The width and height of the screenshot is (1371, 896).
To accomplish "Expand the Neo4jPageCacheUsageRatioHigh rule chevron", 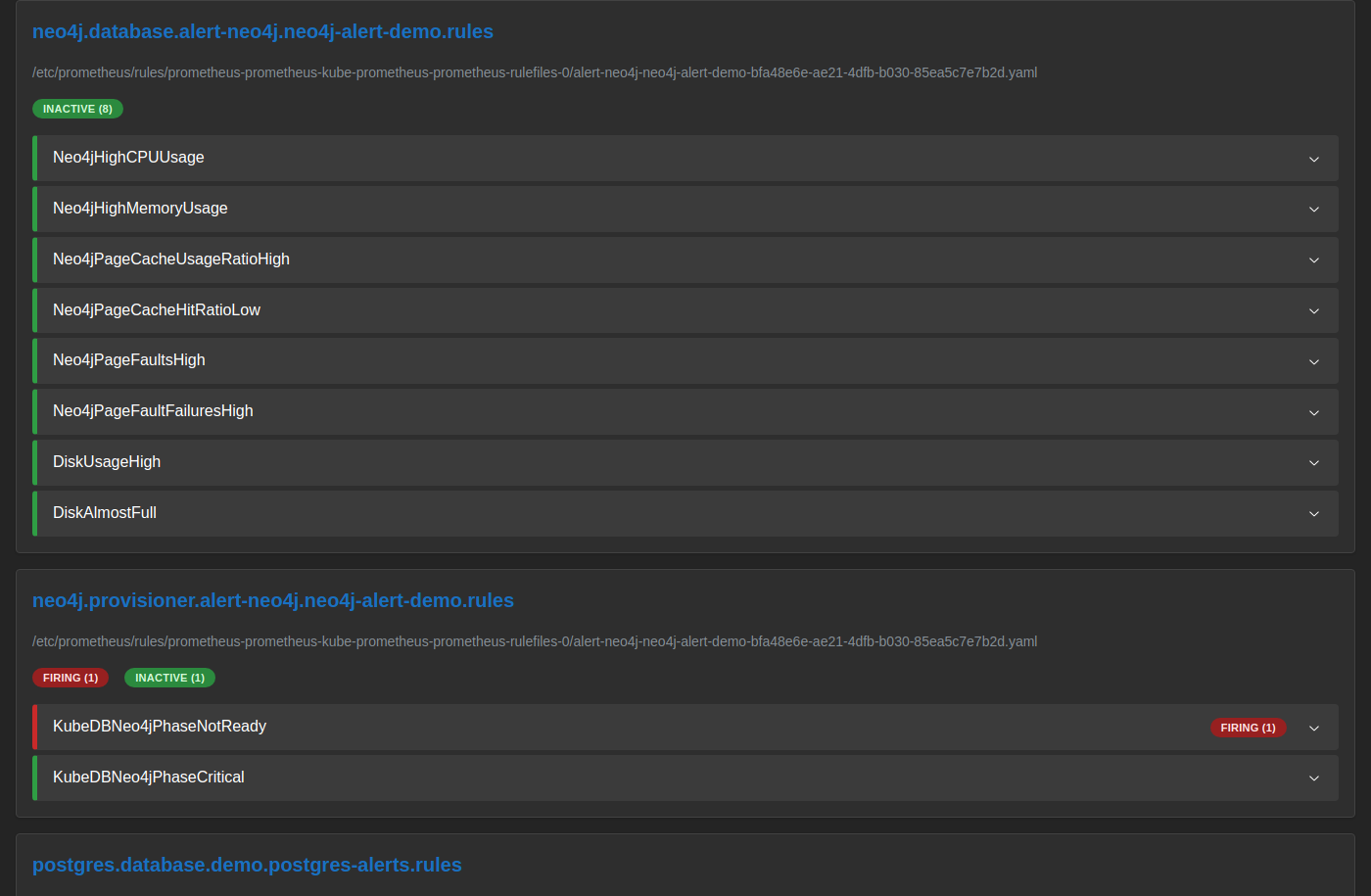I will (x=1314, y=259).
